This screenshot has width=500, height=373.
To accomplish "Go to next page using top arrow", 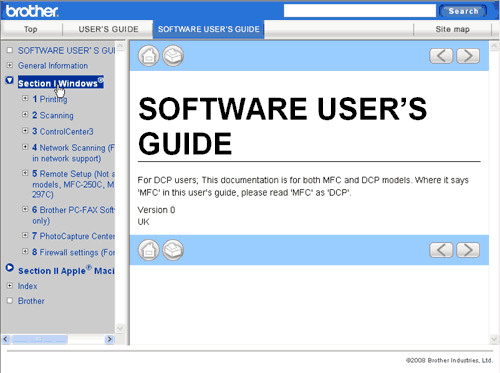I will pos(468,56).
